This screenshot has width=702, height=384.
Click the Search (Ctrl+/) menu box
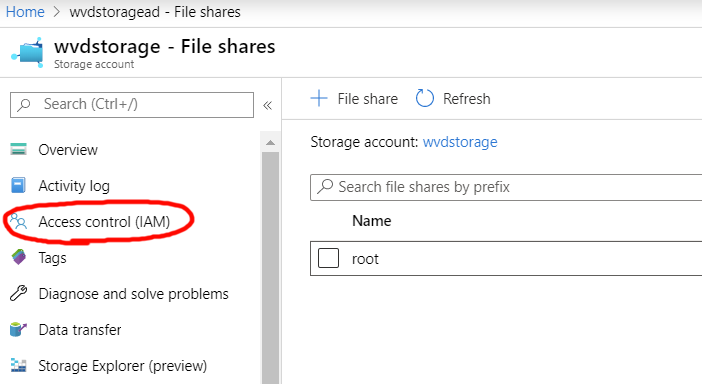132,105
